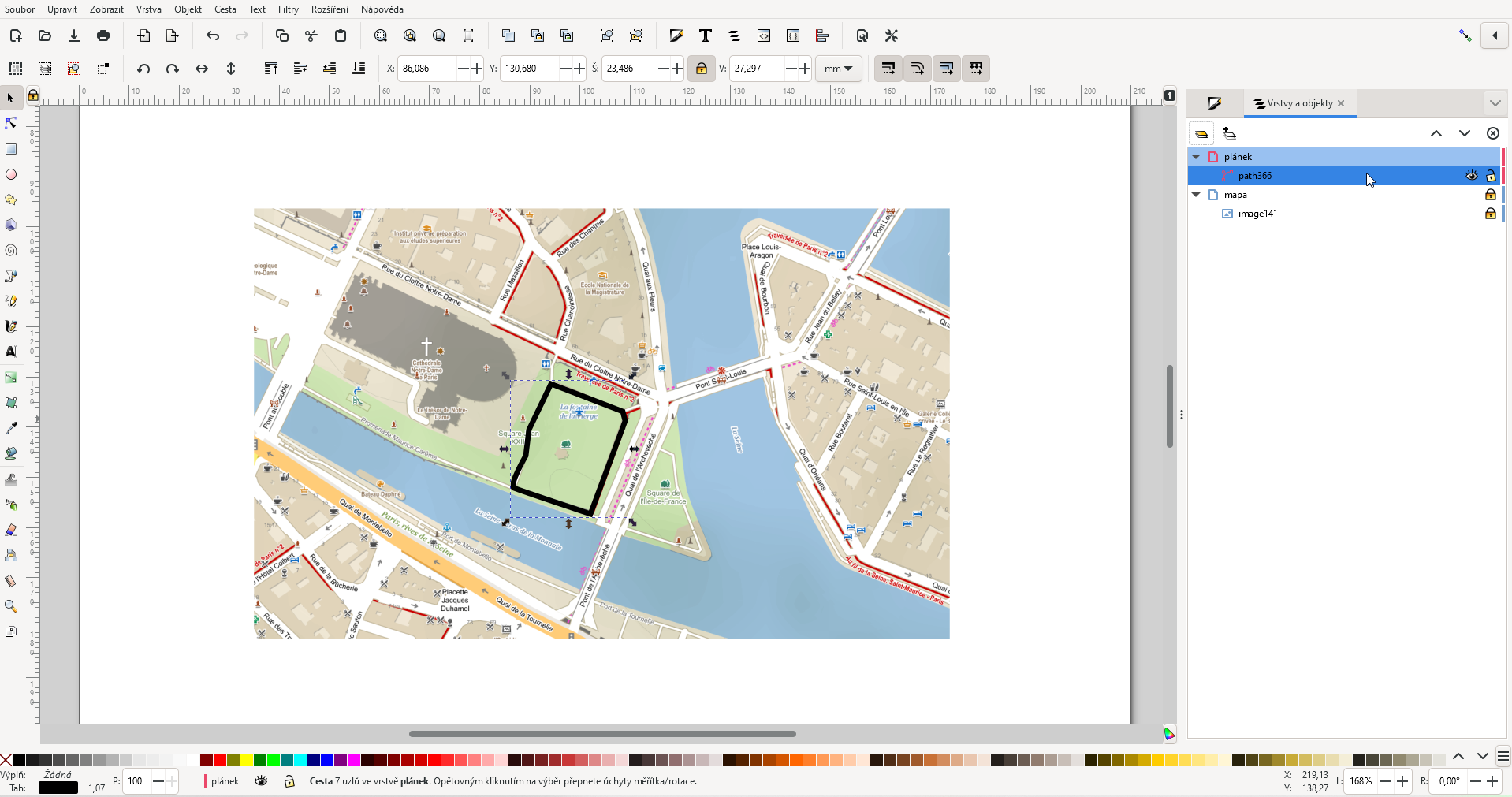Viewport: 1512px width, 797px height.
Task: Open the mm units dropdown
Action: (x=839, y=69)
